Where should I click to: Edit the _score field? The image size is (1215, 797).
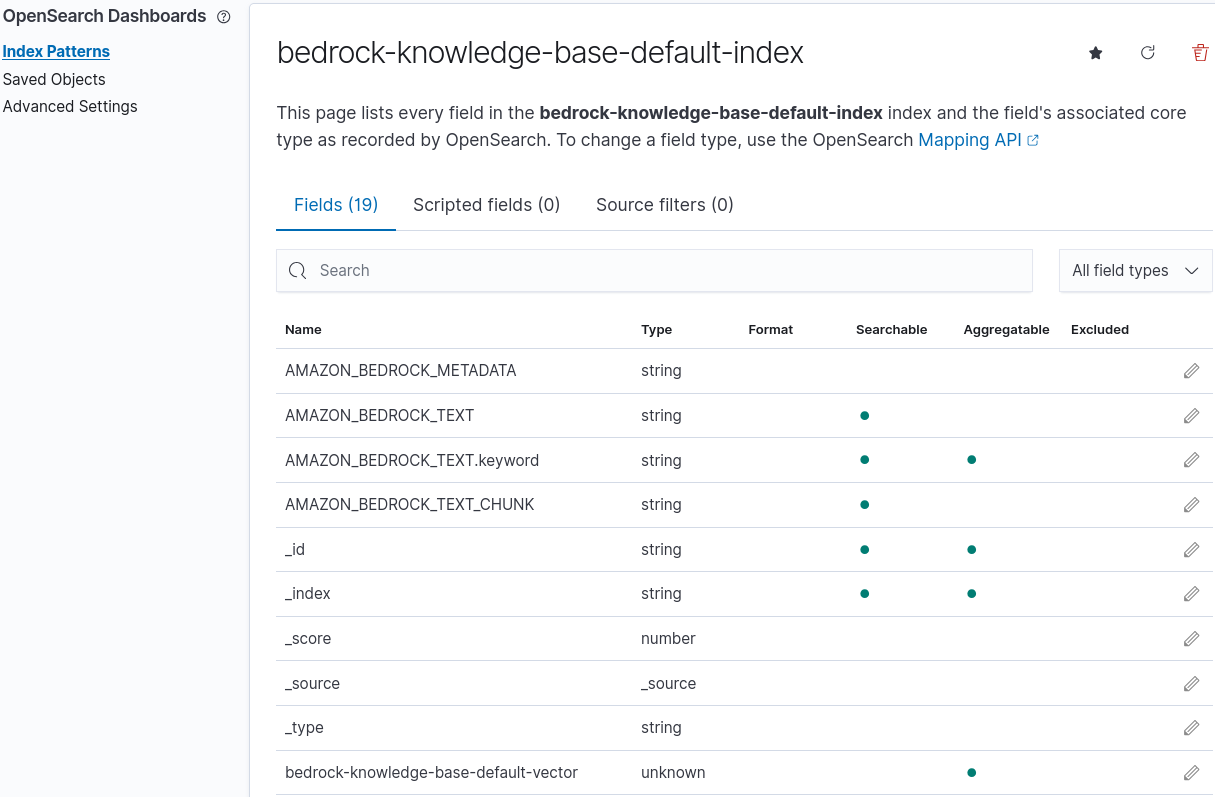coord(1191,639)
